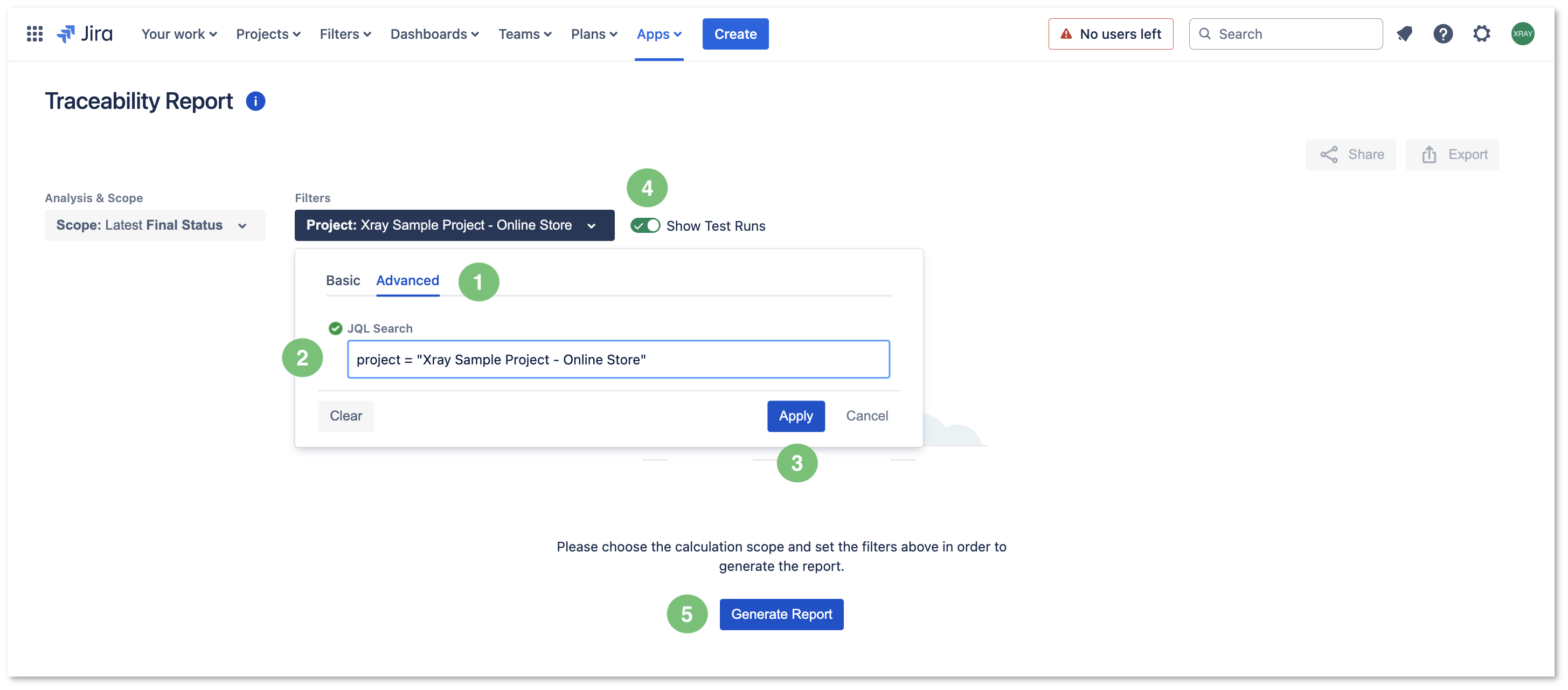Viewport: 1568px width, 690px height.
Task: Open the Scope: Latest Final Status dropdown
Action: (x=155, y=225)
